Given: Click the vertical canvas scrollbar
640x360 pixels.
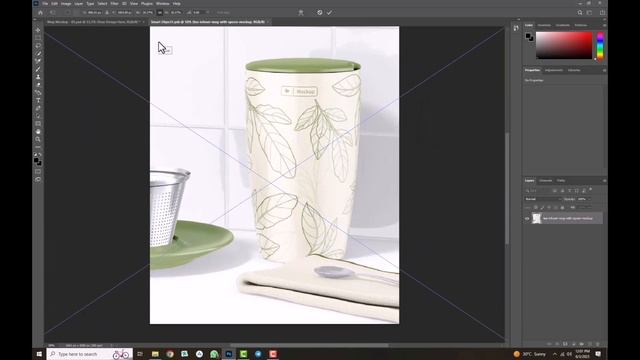Looking at the screenshot, I should [507, 188].
